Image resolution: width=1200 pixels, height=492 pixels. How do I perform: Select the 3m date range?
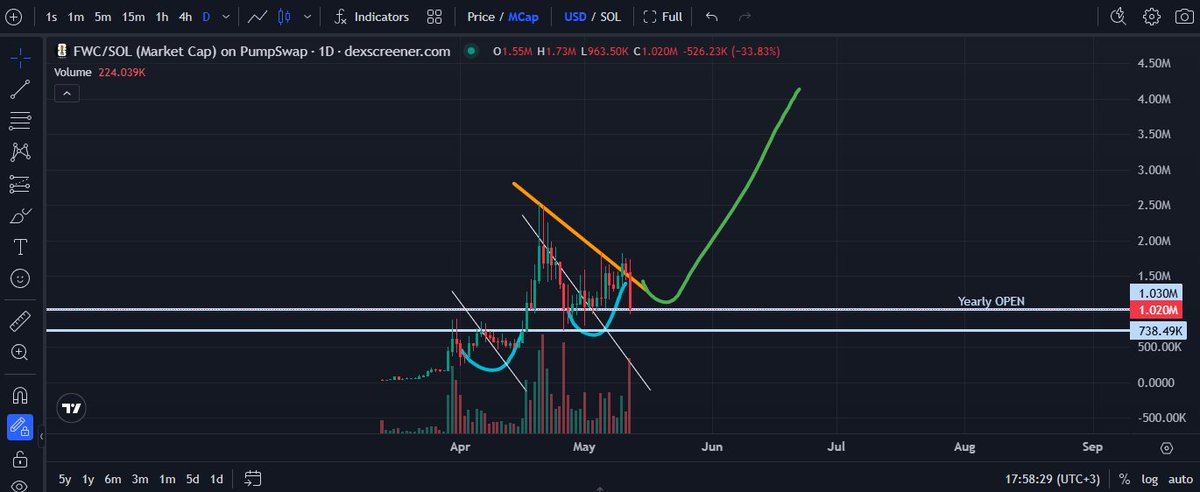pos(140,478)
